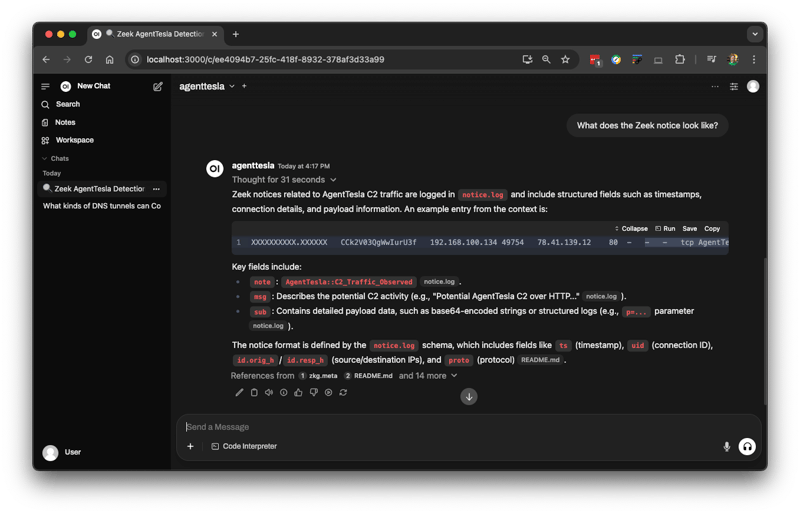Copy the response using clipboard icon
Screen dimensions: 800x514
(x=254, y=392)
